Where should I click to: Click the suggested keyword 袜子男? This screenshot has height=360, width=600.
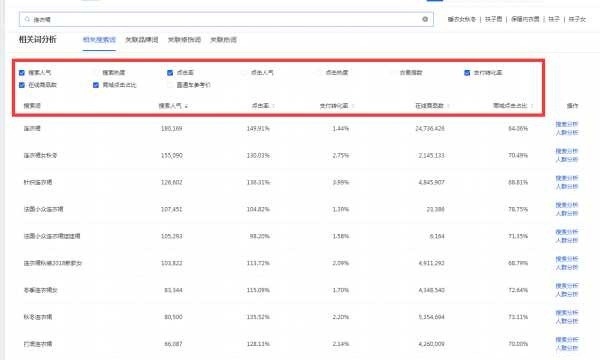click(493, 19)
